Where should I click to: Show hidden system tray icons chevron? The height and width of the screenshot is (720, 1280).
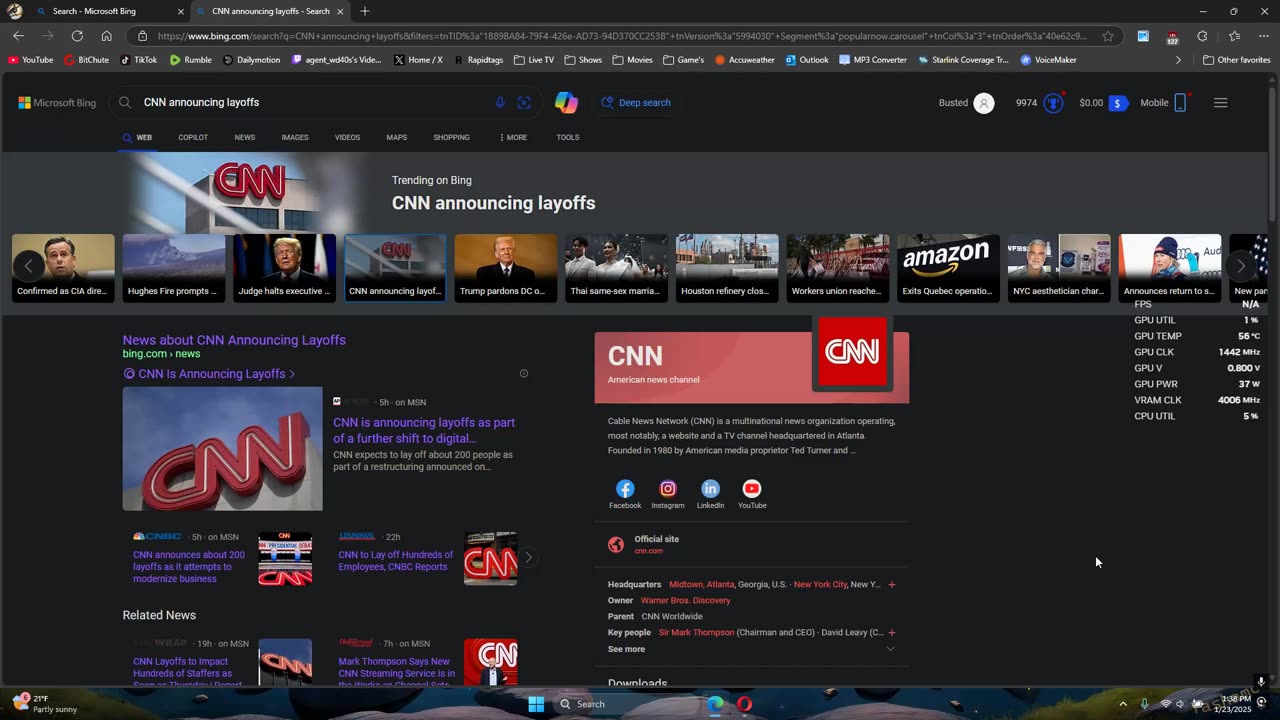click(1123, 704)
